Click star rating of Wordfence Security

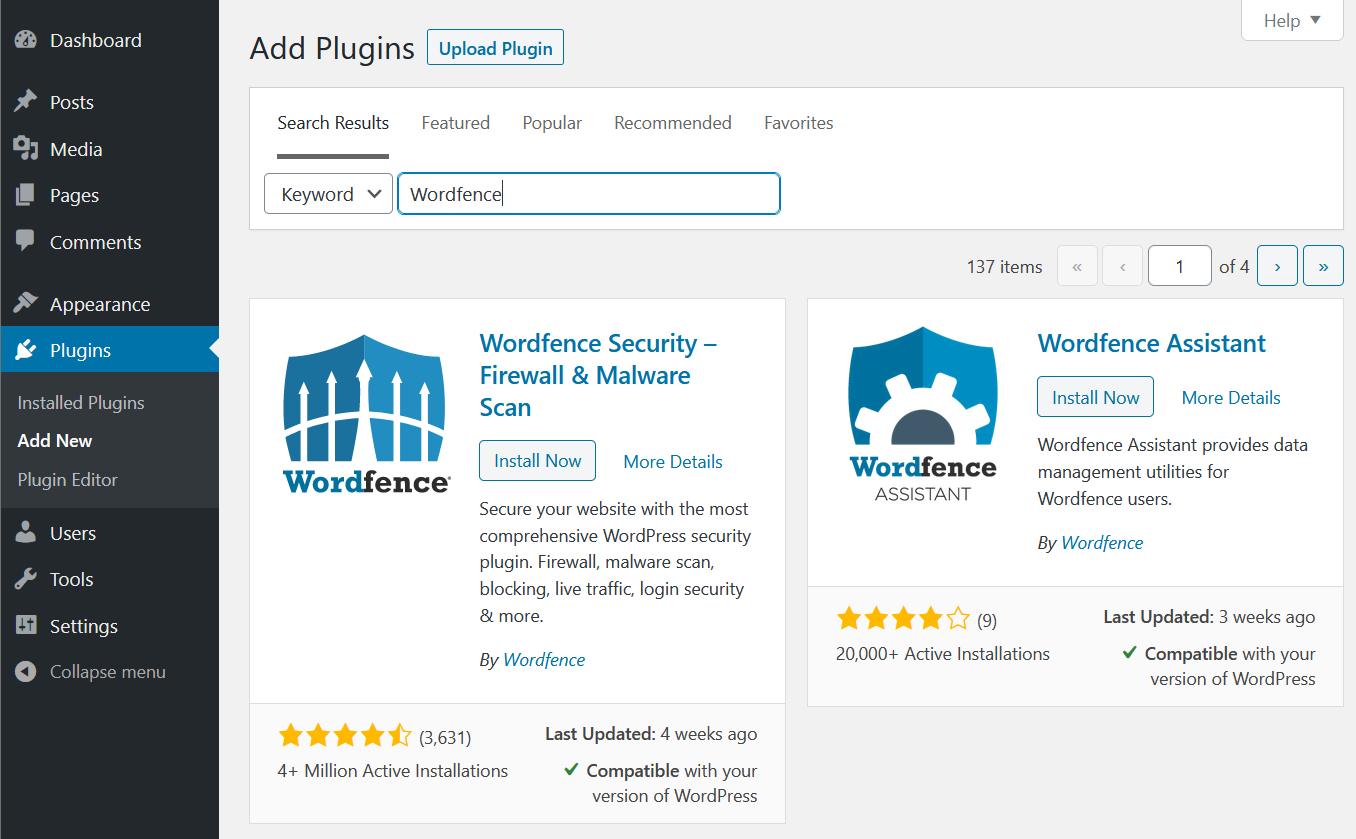coord(344,737)
